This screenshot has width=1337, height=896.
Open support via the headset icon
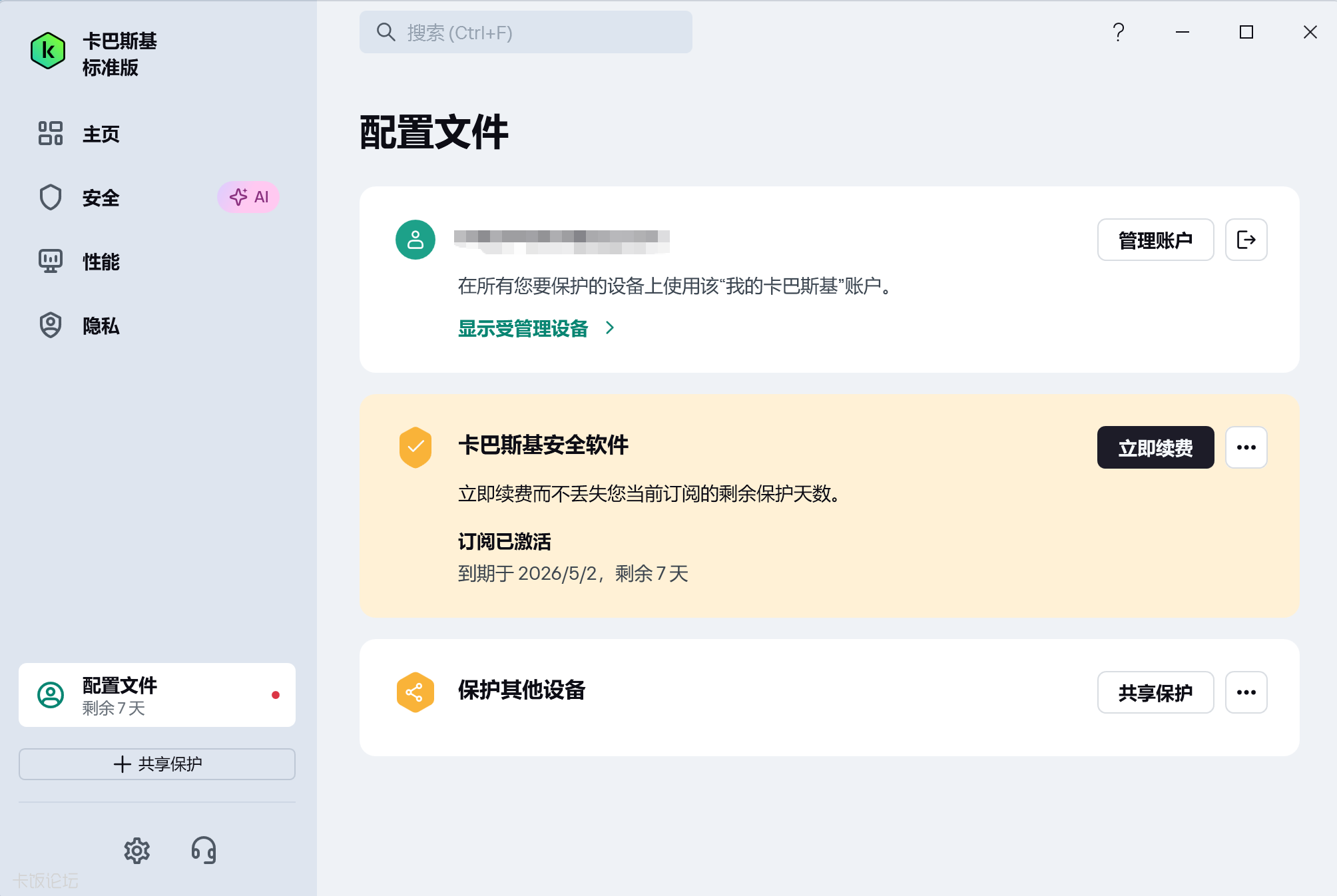click(x=204, y=851)
